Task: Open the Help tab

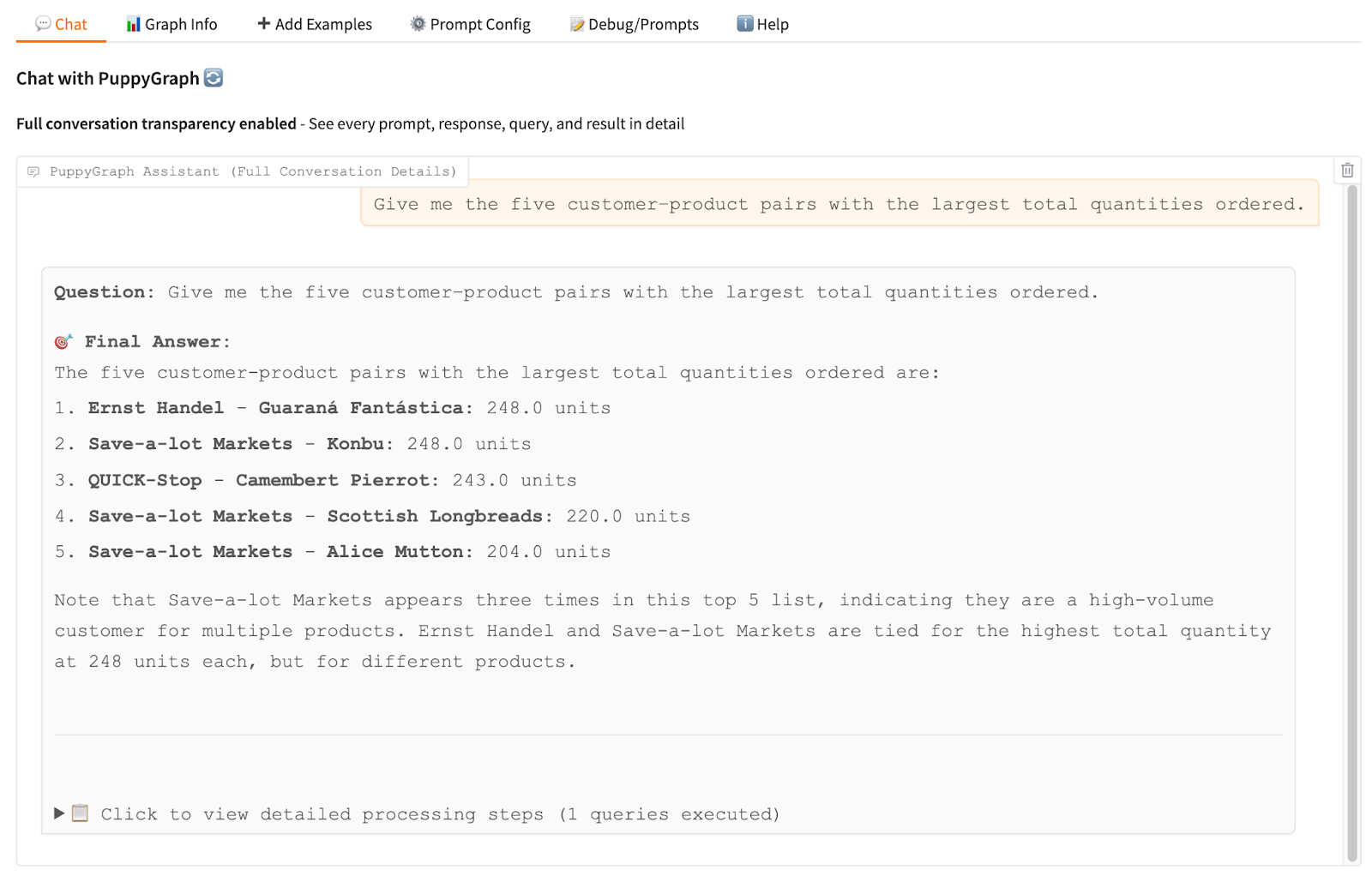Action: [x=762, y=24]
